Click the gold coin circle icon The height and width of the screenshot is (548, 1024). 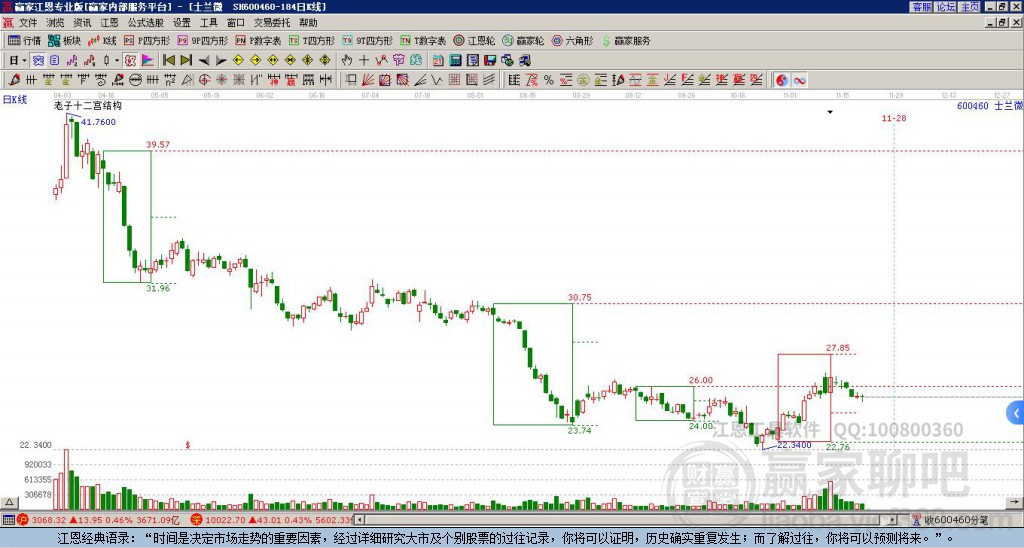point(583,80)
